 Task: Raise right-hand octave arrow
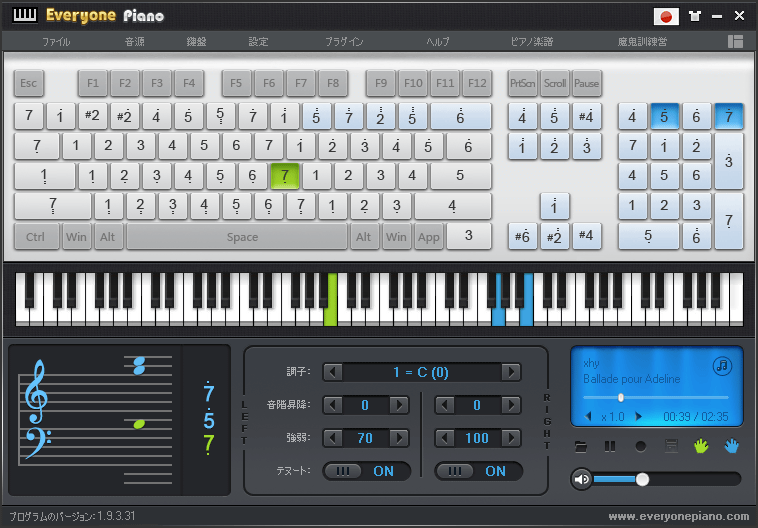pyautogui.click(x=511, y=405)
